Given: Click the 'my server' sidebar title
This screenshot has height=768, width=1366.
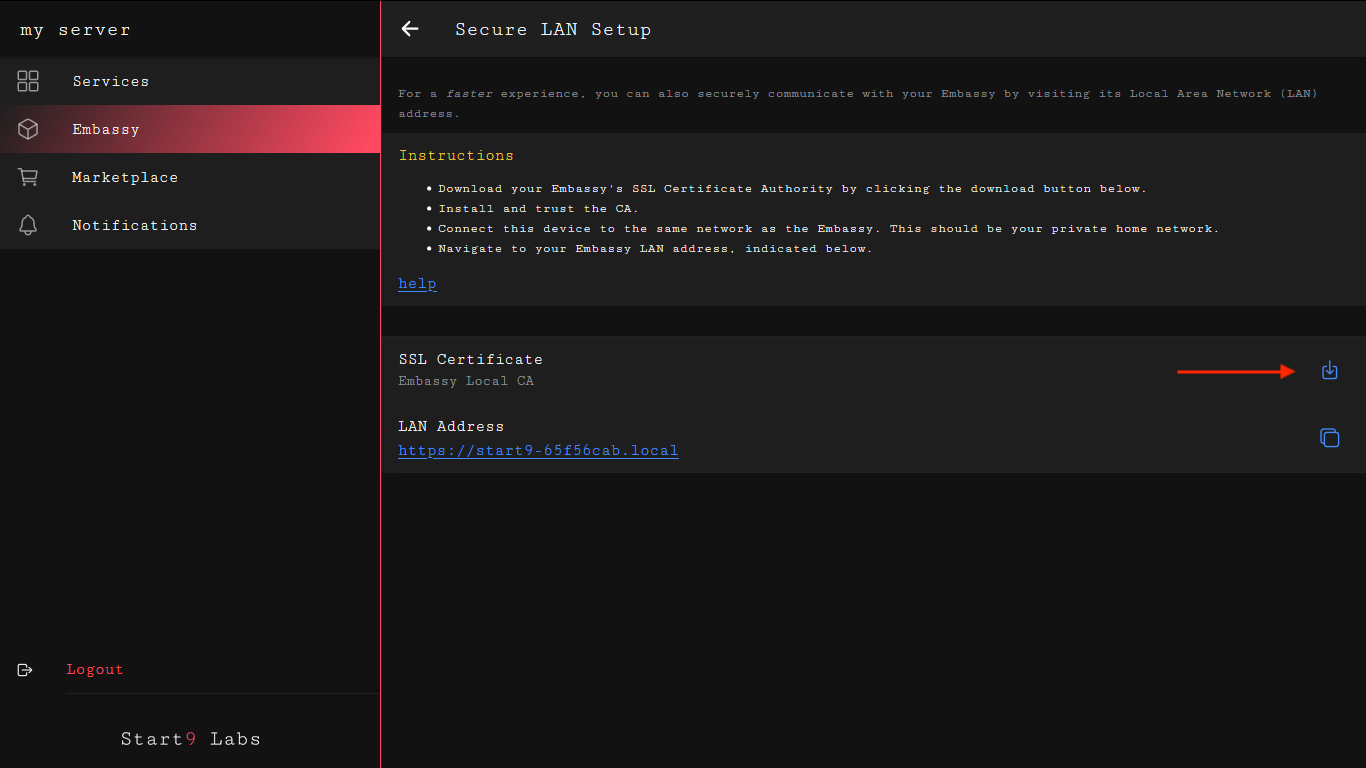Looking at the screenshot, I should point(75,29).
